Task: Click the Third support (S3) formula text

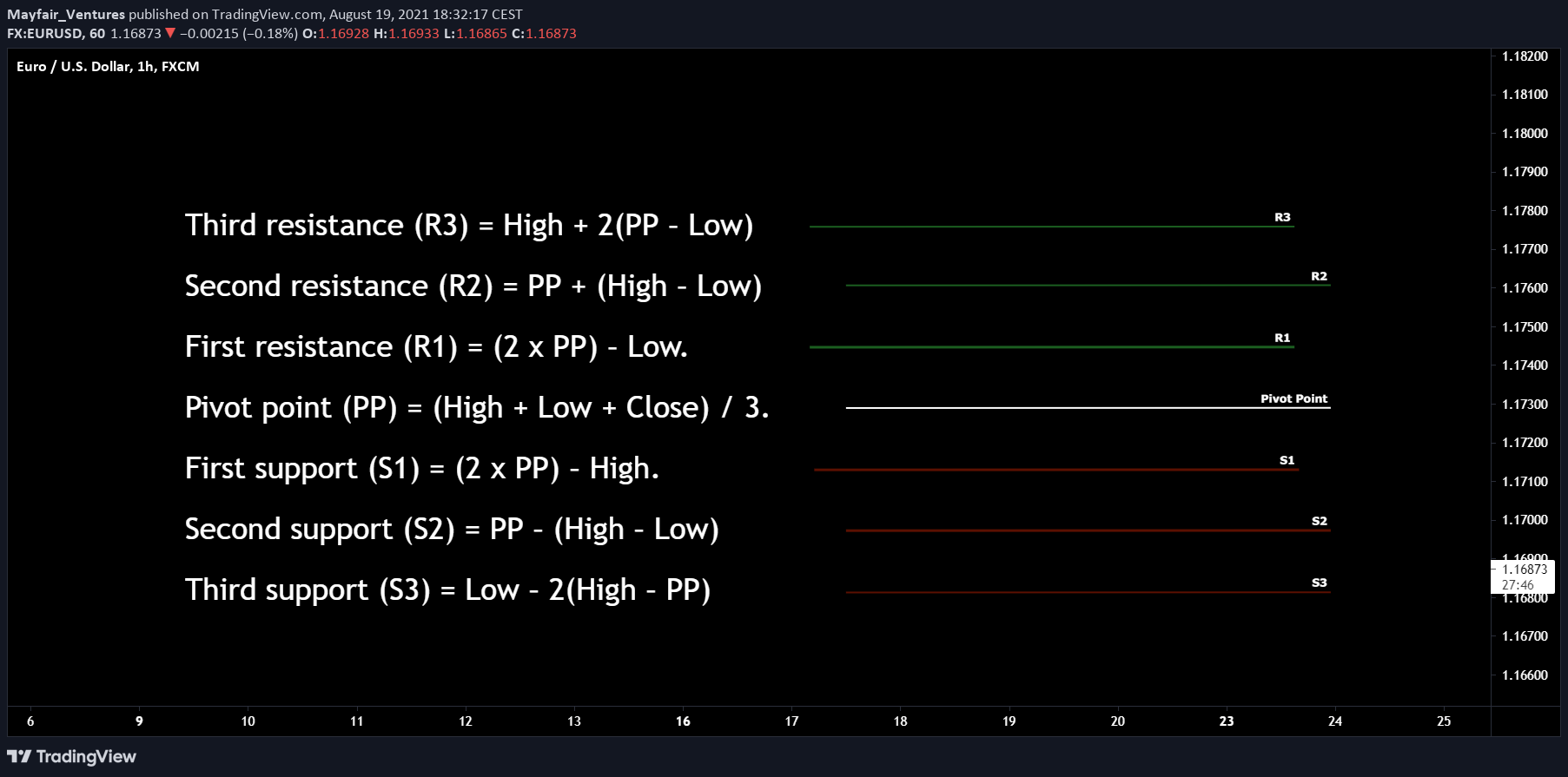Action: [448, 589]
